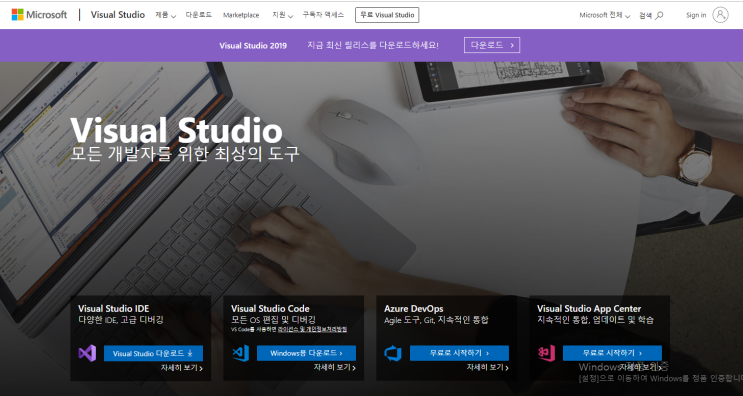Image resolution: width=743 pixels, height=396 pixels.
Task: Click the Visual Studio App Center logo icon
Action: [546, 353]
